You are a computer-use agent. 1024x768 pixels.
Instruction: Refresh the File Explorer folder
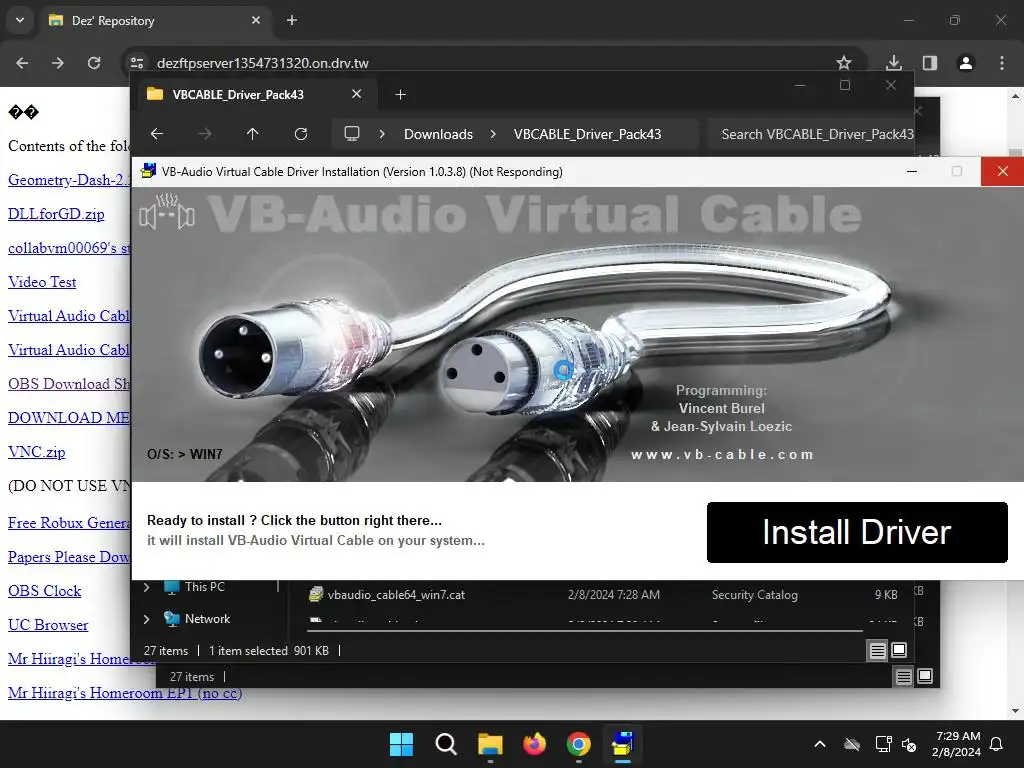click(301, 134)
